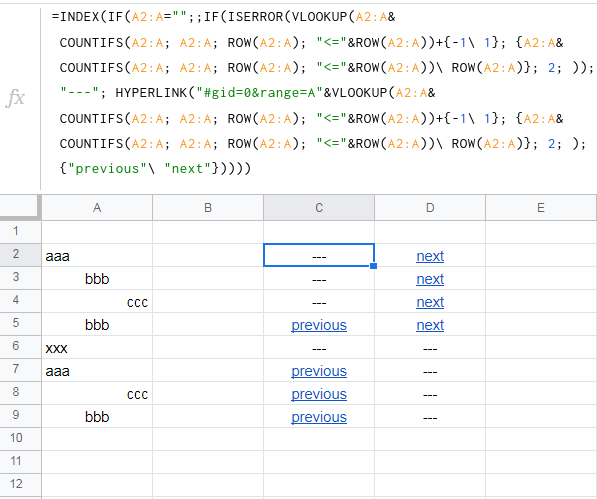This screenshot has width=597, height=499.
Task: Click the "previous" link in row 7
Action: click(x=319, y=371)
